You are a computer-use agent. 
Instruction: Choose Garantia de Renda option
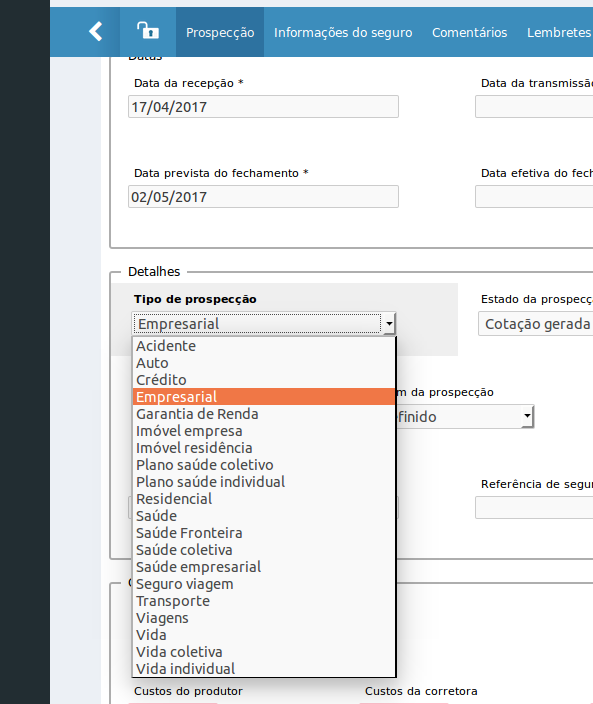[264, 414]
